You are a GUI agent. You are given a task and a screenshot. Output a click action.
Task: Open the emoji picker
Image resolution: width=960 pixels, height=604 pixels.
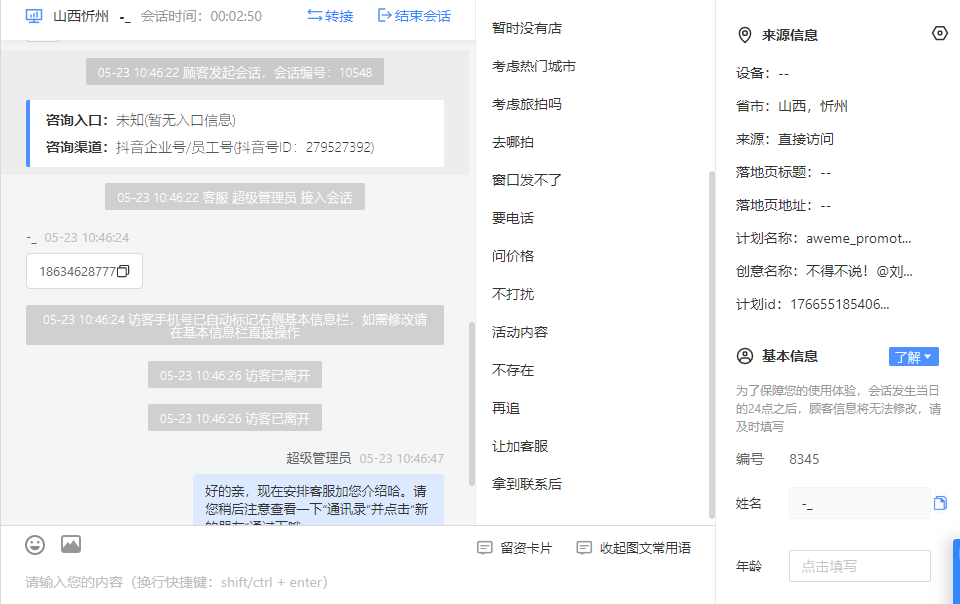tap(35, 545)
